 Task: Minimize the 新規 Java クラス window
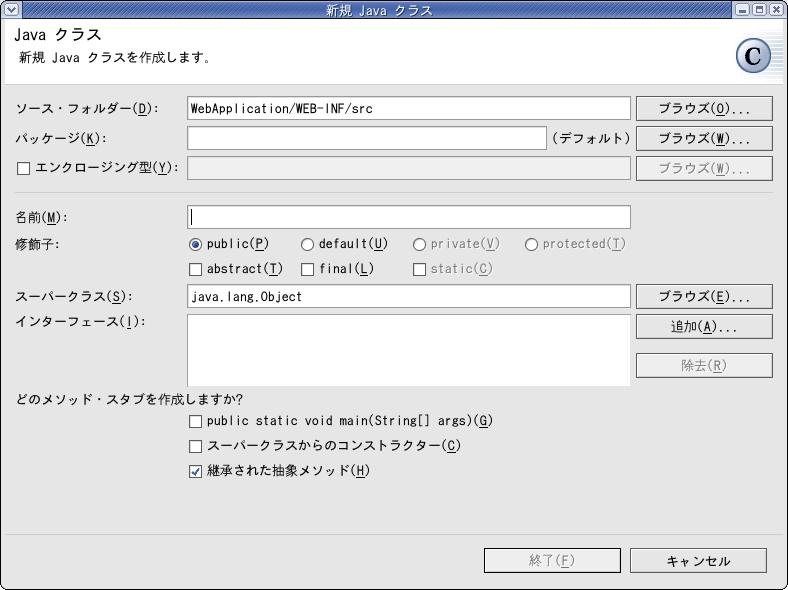pyautogui.click(x=742, y=10)
